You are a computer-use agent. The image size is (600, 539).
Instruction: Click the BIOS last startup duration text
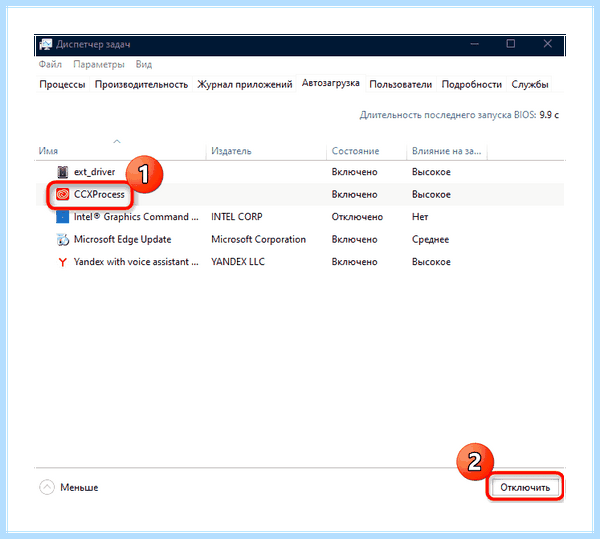[x=459, y=115]
